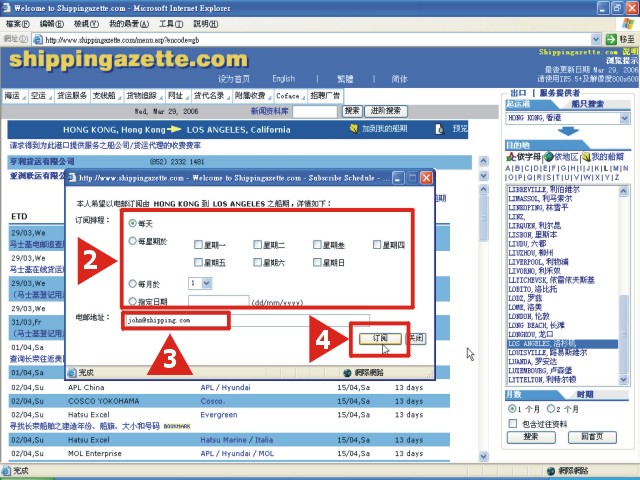Click the IE icon in popup title bar

[x=72, y=178]
